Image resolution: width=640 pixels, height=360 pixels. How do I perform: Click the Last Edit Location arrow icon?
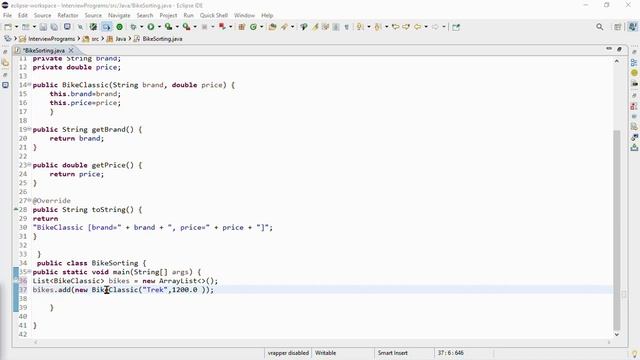click(x=395, y=27)
